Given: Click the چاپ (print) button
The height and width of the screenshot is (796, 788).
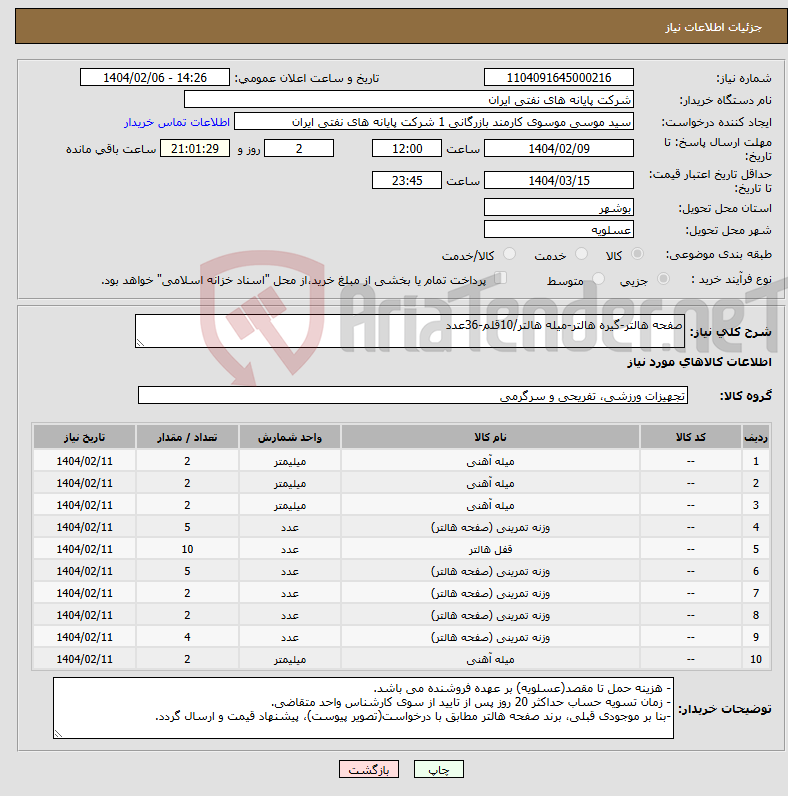Looking at the screenshot, I should point(439,769).
